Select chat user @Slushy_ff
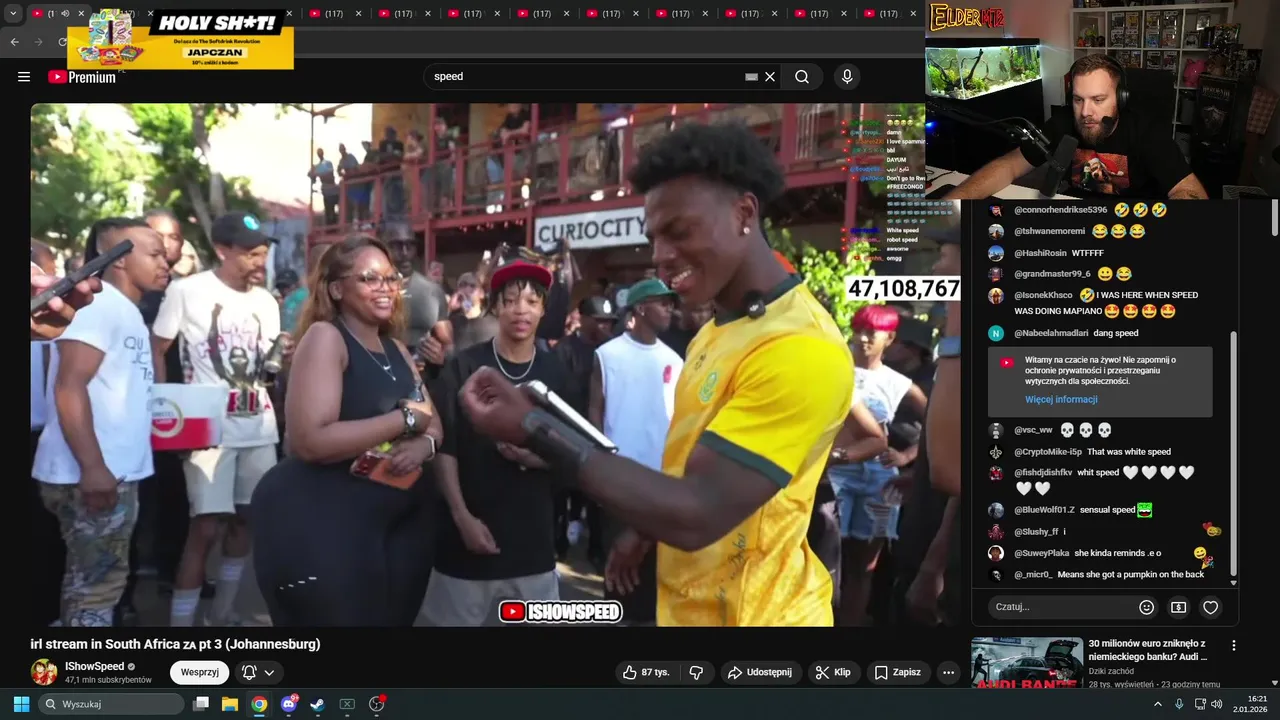The width and height of the screenshot is (1280, 720). pyautogui.click(x=1036, y=532)
